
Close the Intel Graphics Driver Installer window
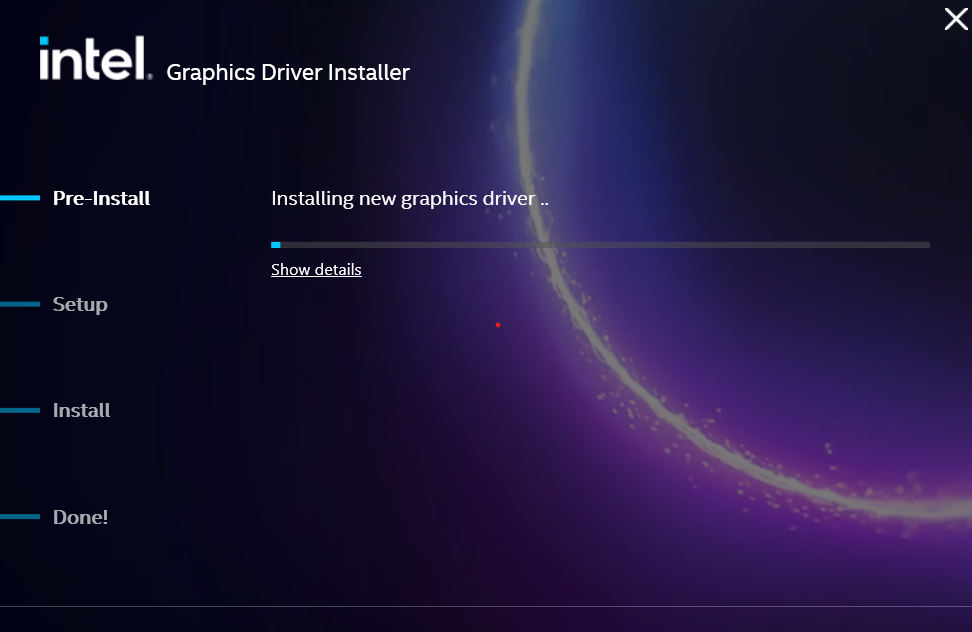tap(956, 19)
